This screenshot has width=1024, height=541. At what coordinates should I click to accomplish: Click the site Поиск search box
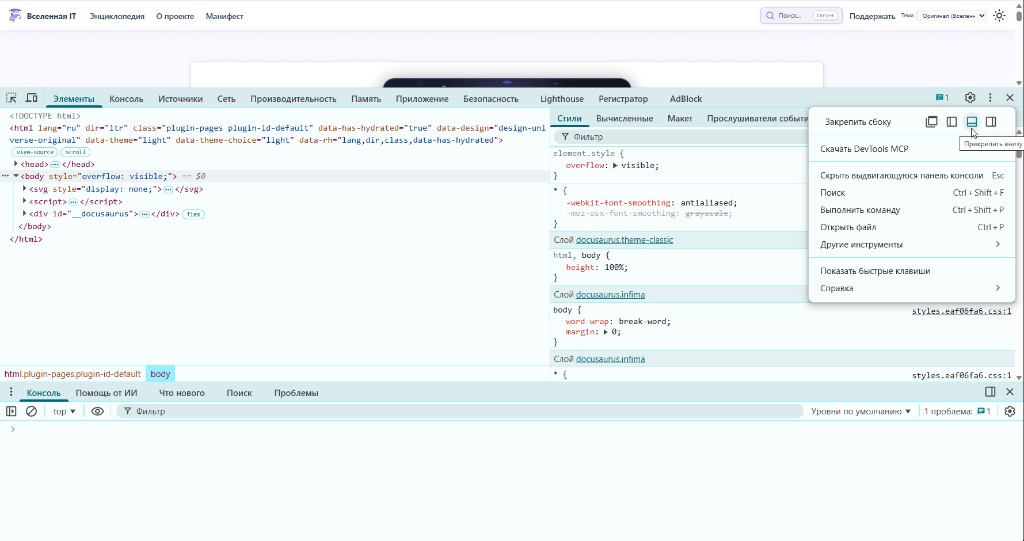[801, 16]
